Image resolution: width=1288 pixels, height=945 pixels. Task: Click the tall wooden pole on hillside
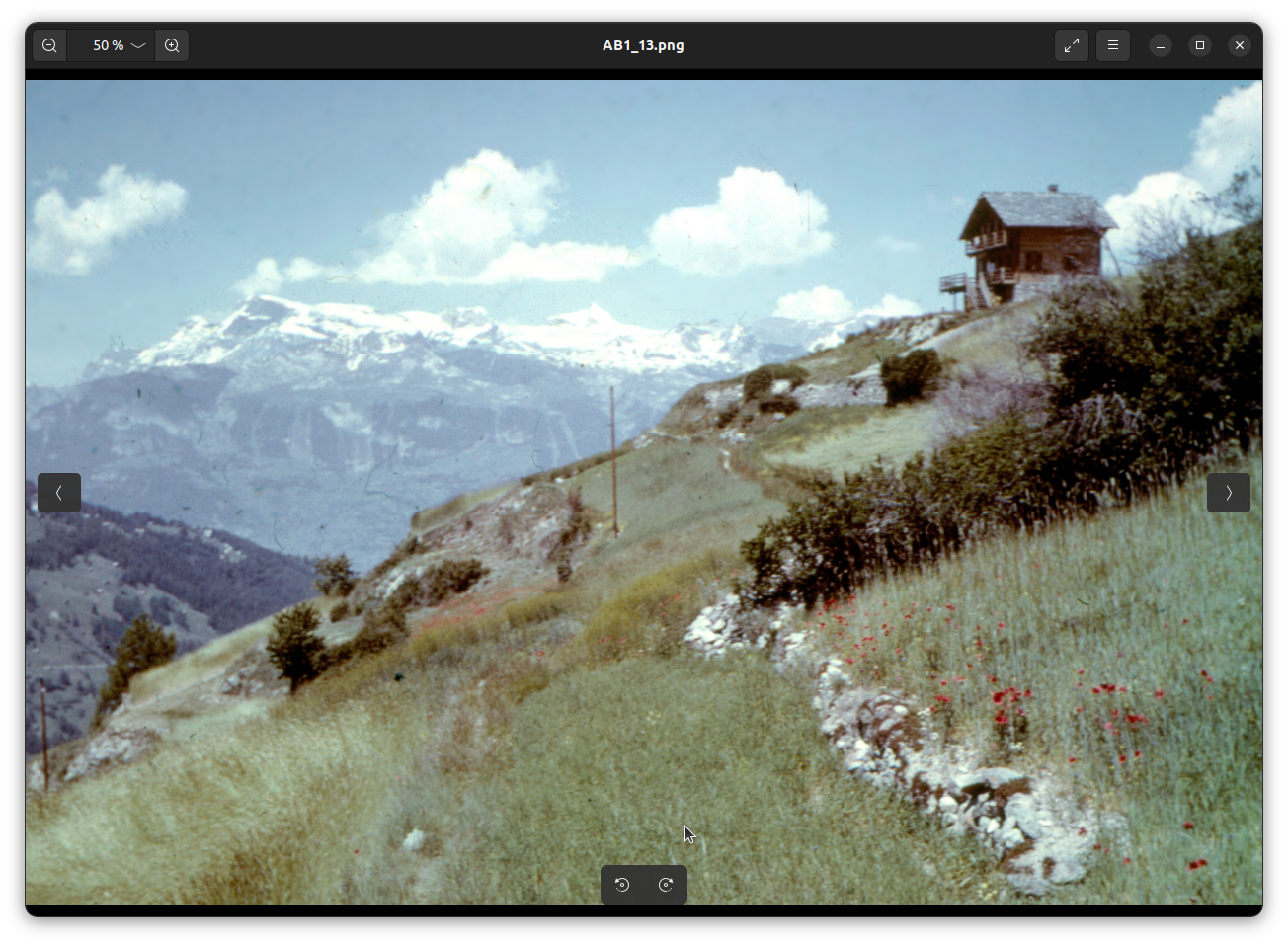click(x=613, y=459)
